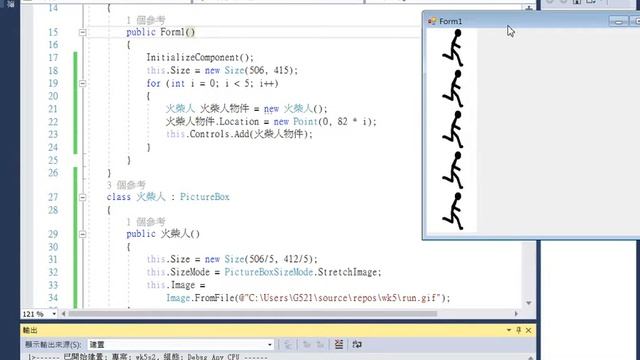This screenshot has width=640, height=360.
Task: Click on Point(0, 82 * i) in line 22
Action: click(333, 122)
